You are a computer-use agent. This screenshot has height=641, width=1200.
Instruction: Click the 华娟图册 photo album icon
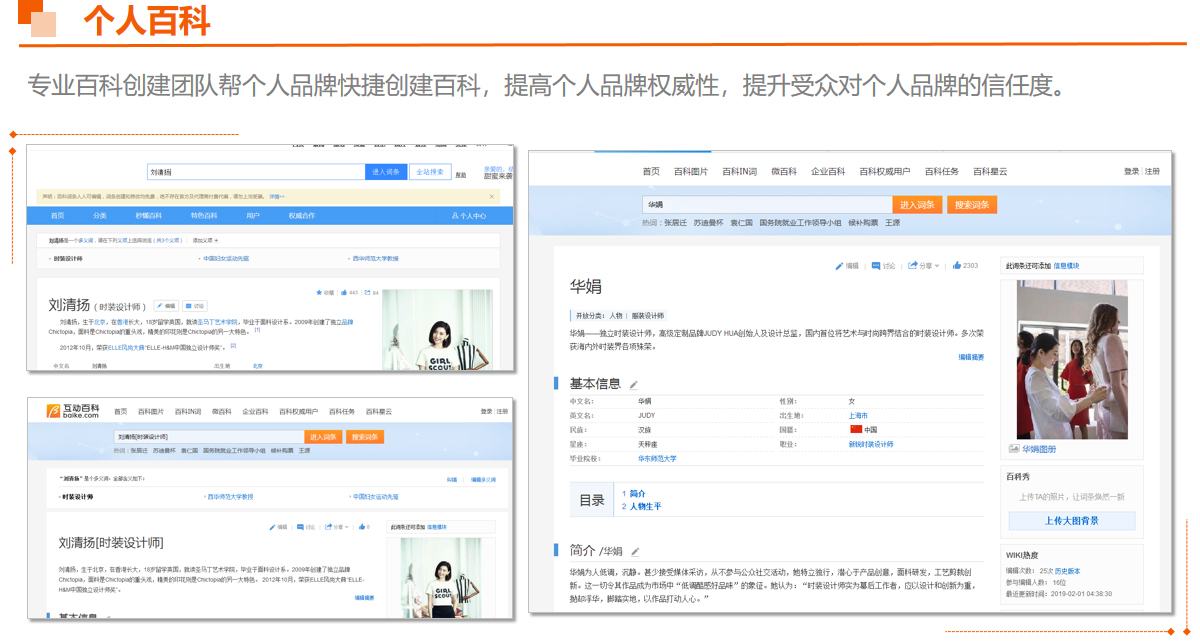click(1014, 450)
